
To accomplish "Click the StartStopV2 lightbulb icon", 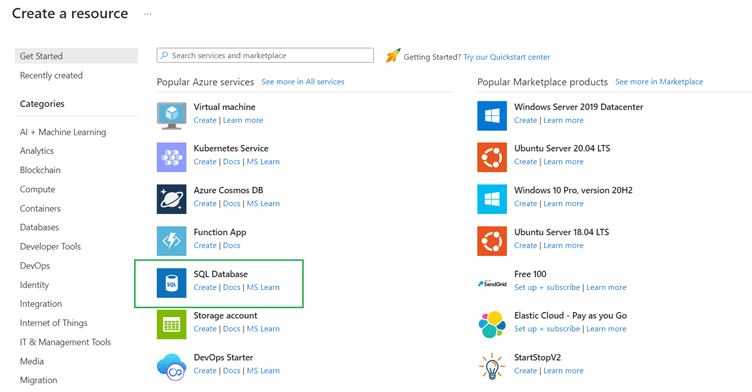I will (x=492, y=367).
